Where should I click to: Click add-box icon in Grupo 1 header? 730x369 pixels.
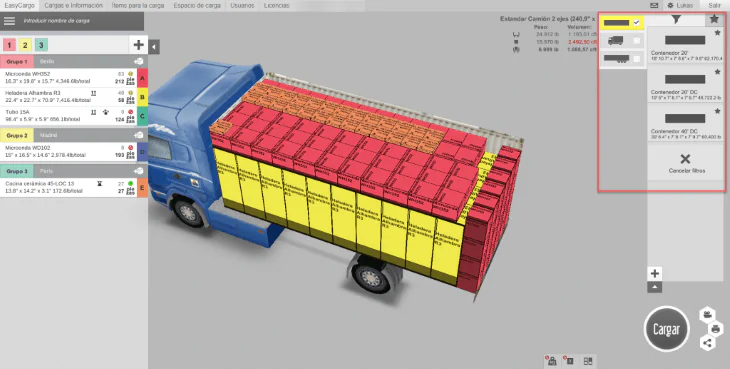139,61
